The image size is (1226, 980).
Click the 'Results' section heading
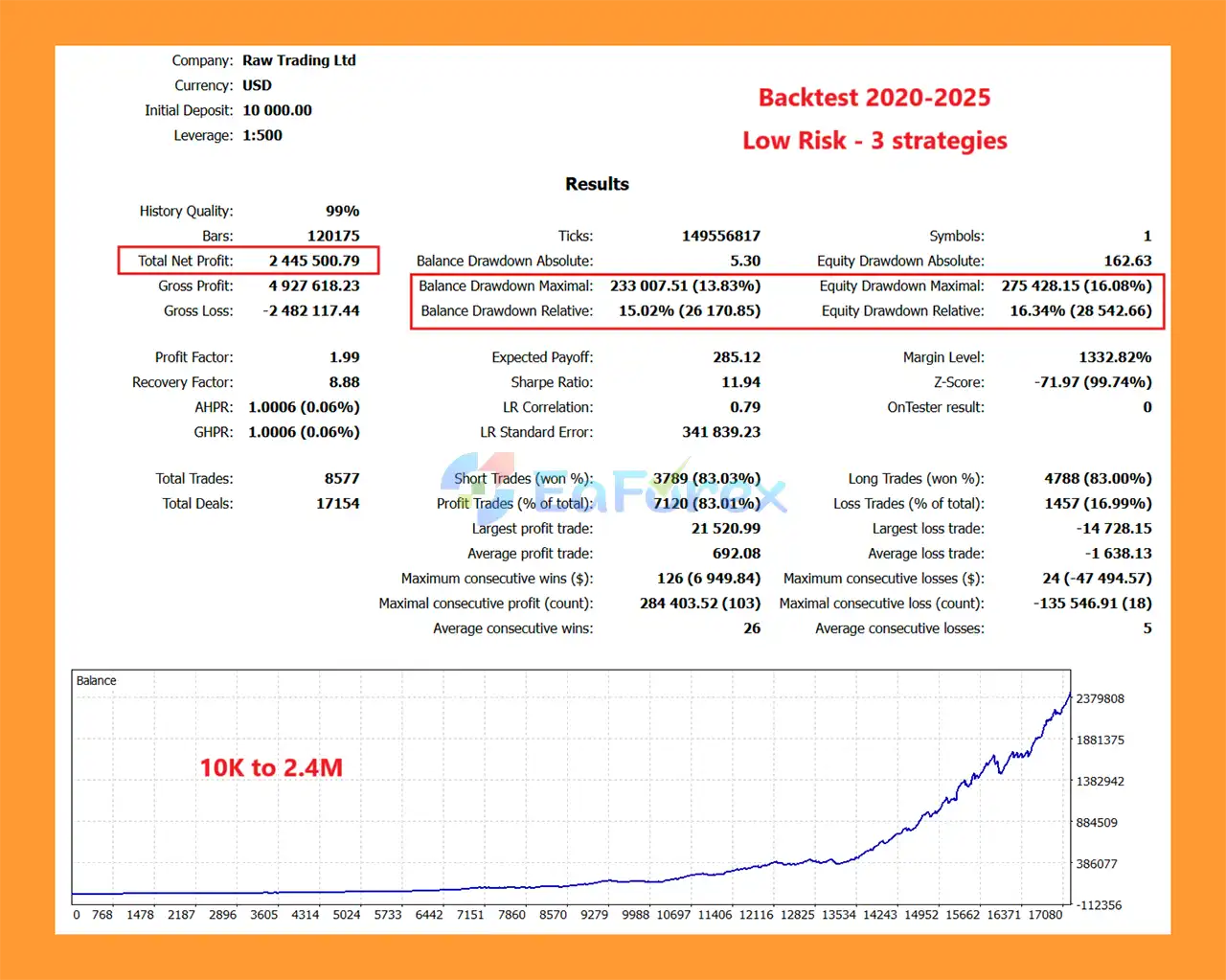tap(597, 184)
